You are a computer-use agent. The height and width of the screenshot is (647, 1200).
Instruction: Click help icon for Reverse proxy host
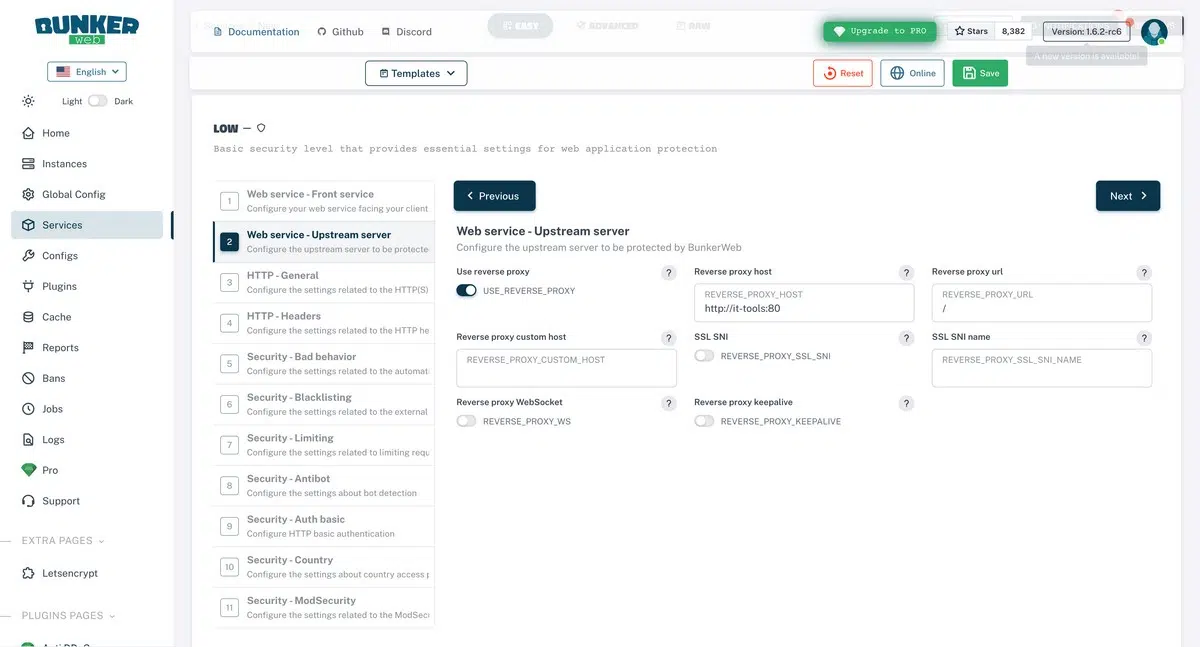point(906,273)
